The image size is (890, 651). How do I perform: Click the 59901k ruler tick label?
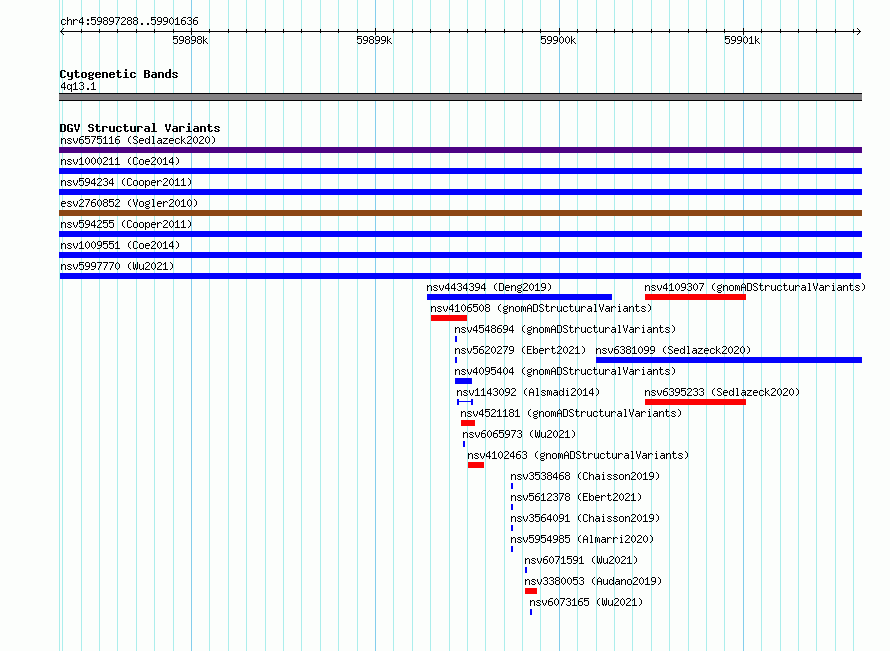742,40
